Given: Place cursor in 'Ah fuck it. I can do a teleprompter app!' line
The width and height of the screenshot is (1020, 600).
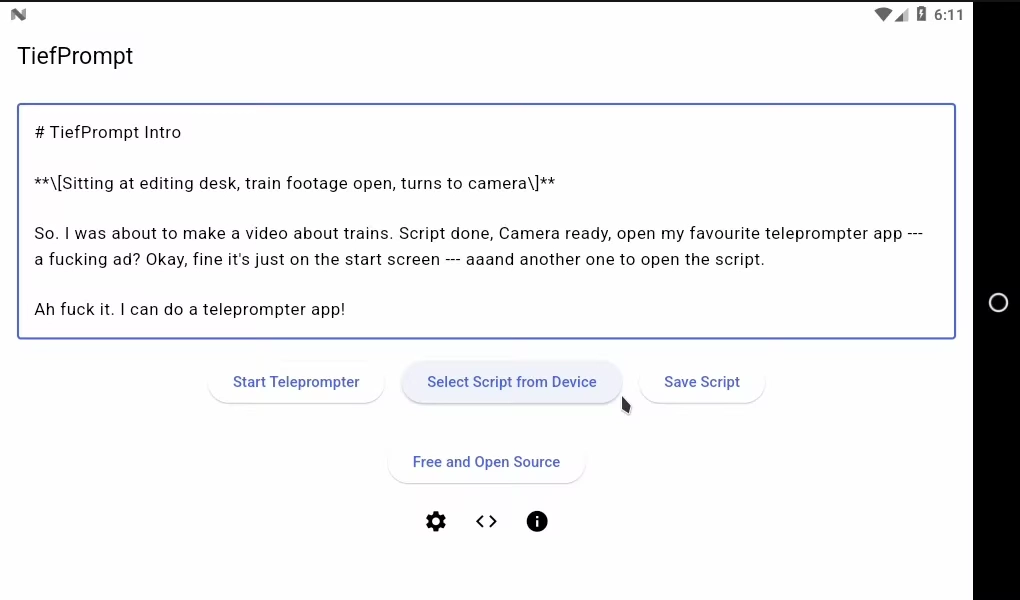Looking at the screenshot, I should [190, 309].
